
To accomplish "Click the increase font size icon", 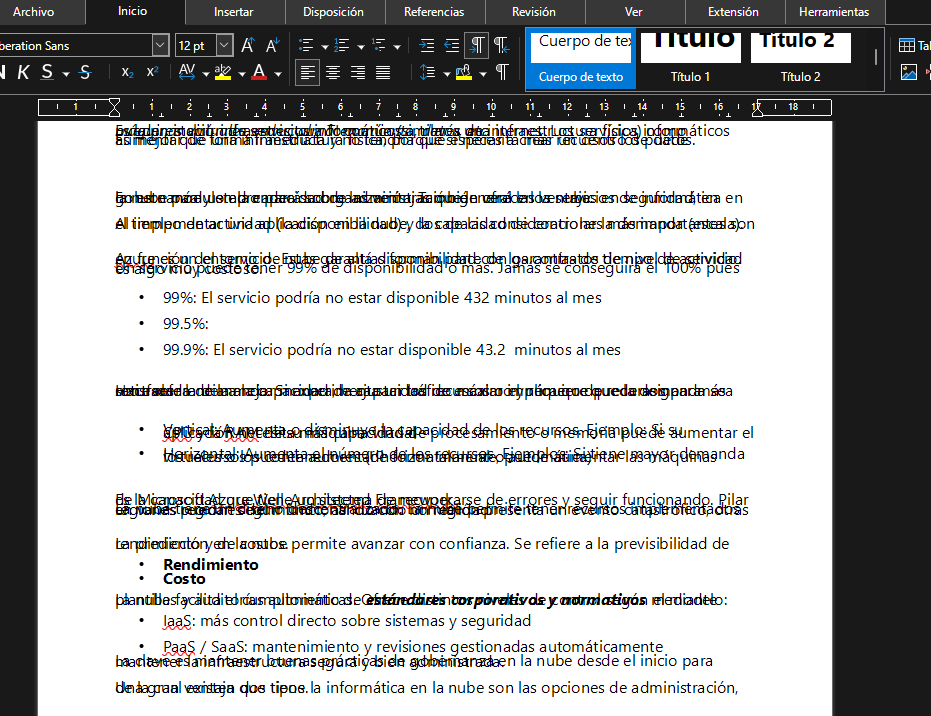I will [x=248, y=46].
